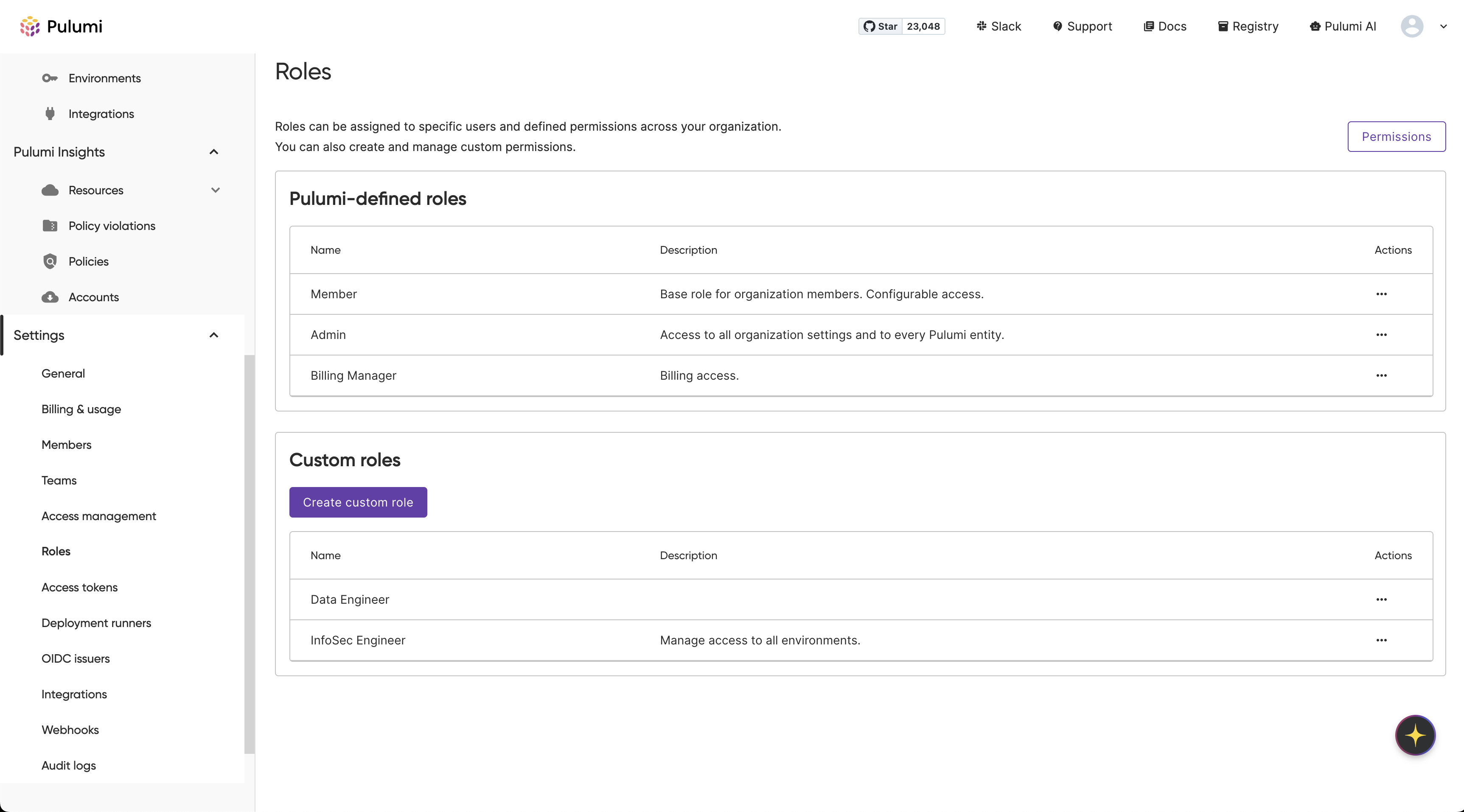Collapse the Settings section
This screenshot has width=1464, height=812.
pyautogui.click(x=214, y=335)
